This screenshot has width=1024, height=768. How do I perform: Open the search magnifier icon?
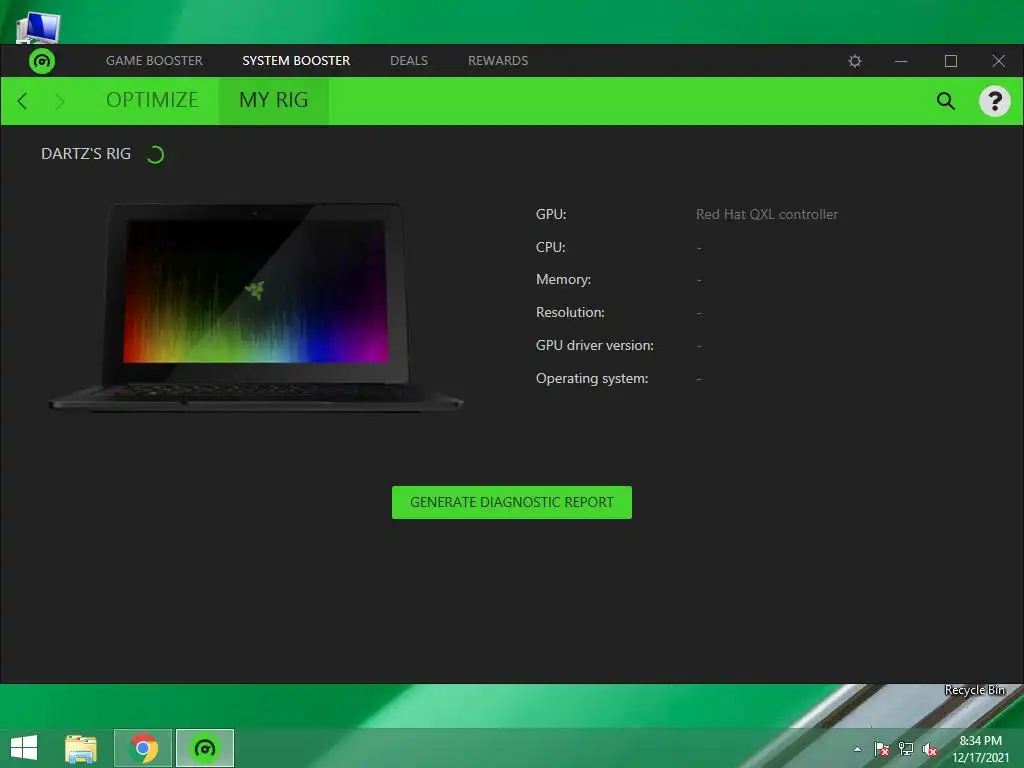click(x=945, y=101)
